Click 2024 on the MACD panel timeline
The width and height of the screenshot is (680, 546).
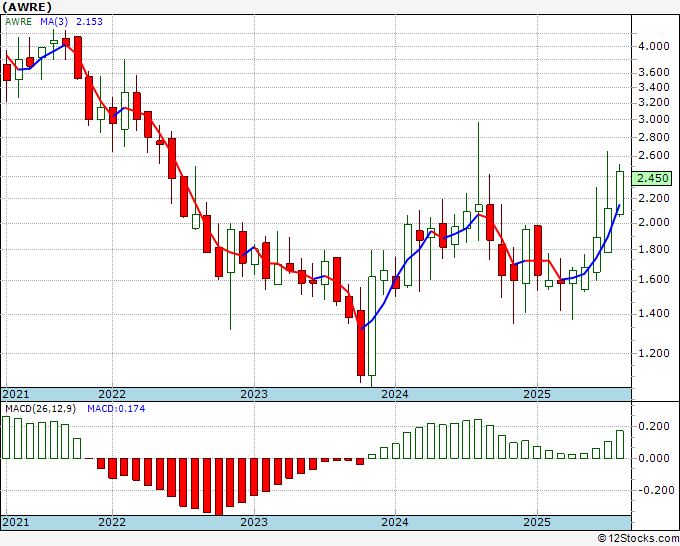point(395,523)
